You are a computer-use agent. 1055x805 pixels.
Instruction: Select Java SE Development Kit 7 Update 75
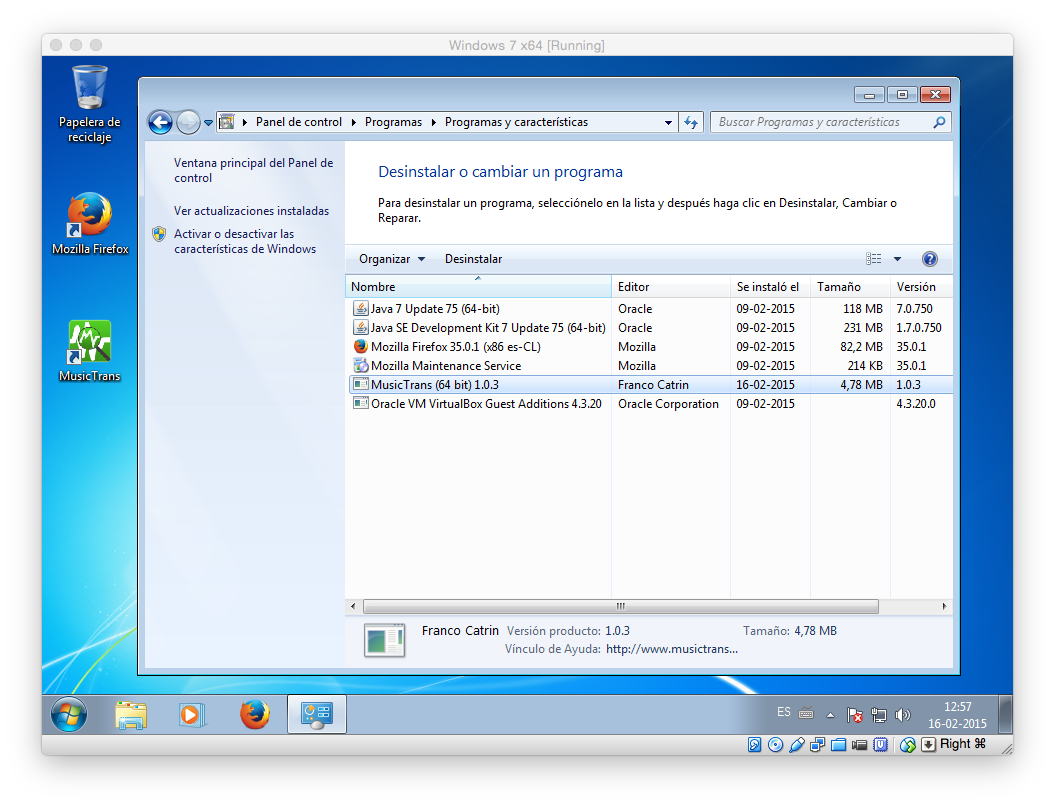[x=650, y=328]
